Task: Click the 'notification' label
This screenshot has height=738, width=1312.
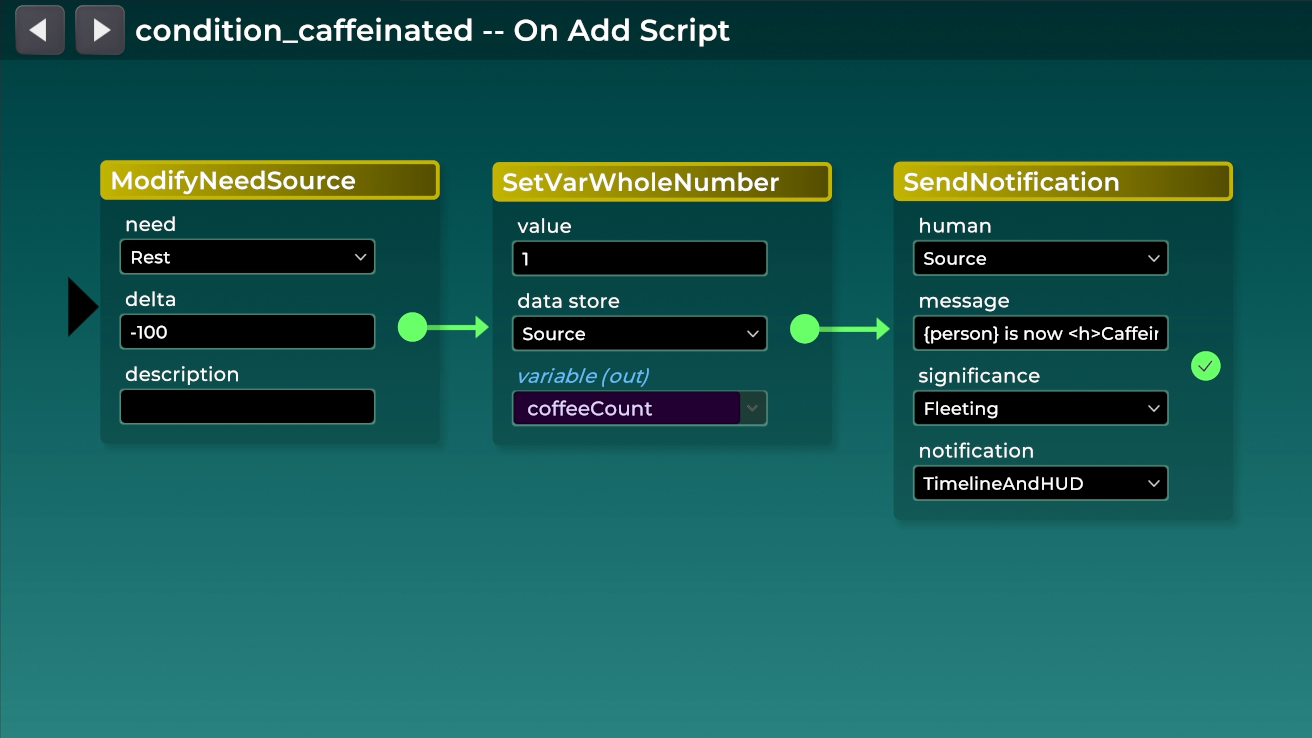Action: pyautogui.click(x=976, y=451)
